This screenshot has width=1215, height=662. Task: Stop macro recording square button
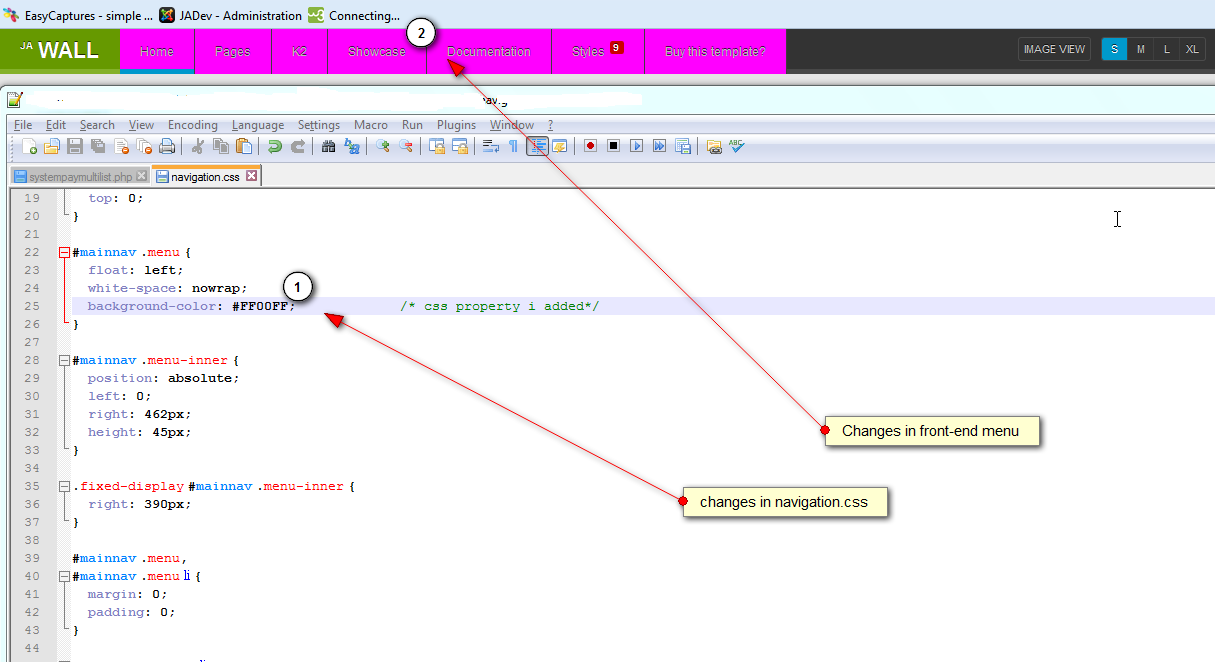pyautogui.click(x=614, y=146)
